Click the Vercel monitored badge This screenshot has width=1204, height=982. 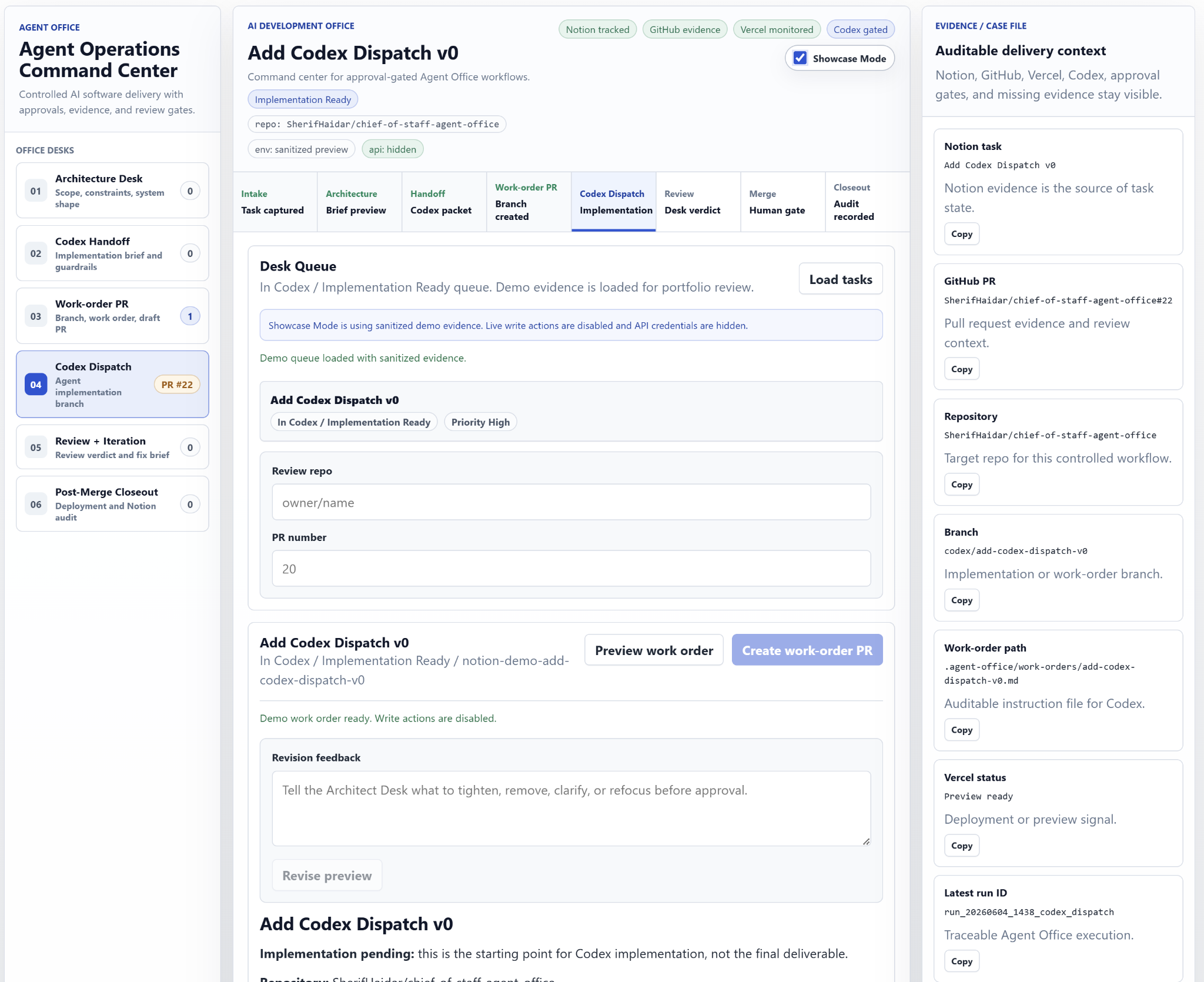coord(777,29)
